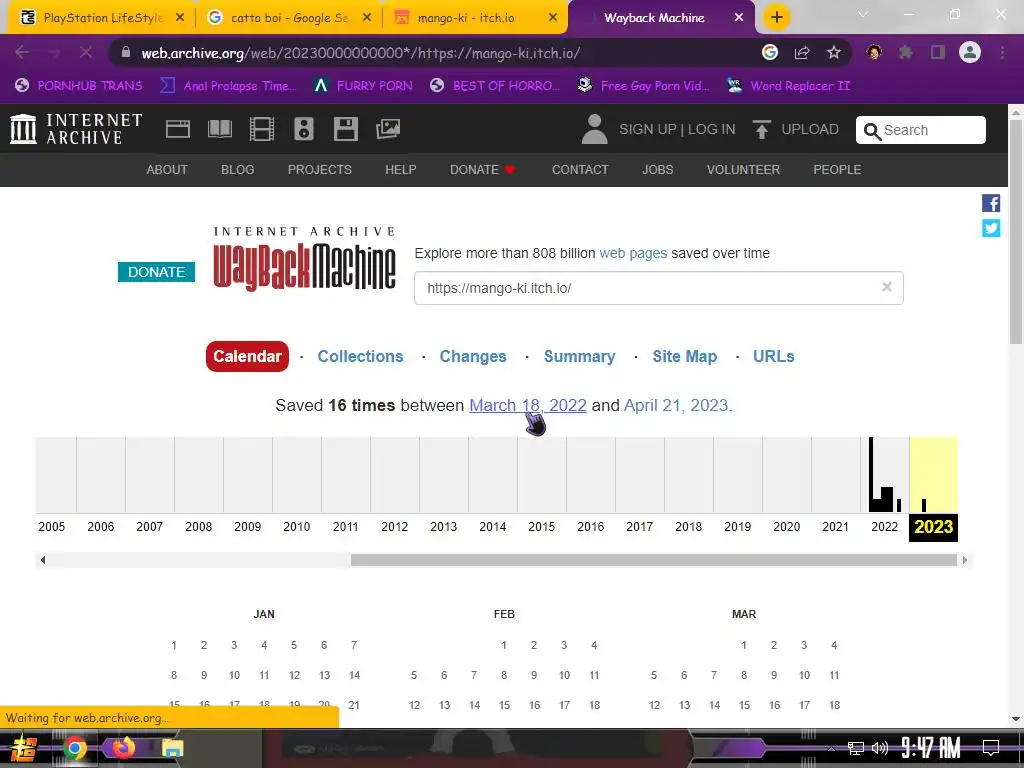This screenshot has width=1024, height=768.
Task: Click the Internet Archive Search box
Action: 921,130
